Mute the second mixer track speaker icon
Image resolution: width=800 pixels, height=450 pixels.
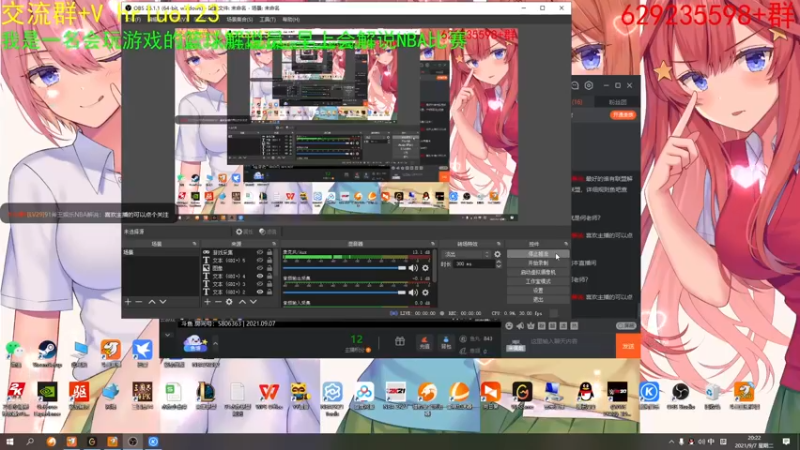click(x=413, y=292)
